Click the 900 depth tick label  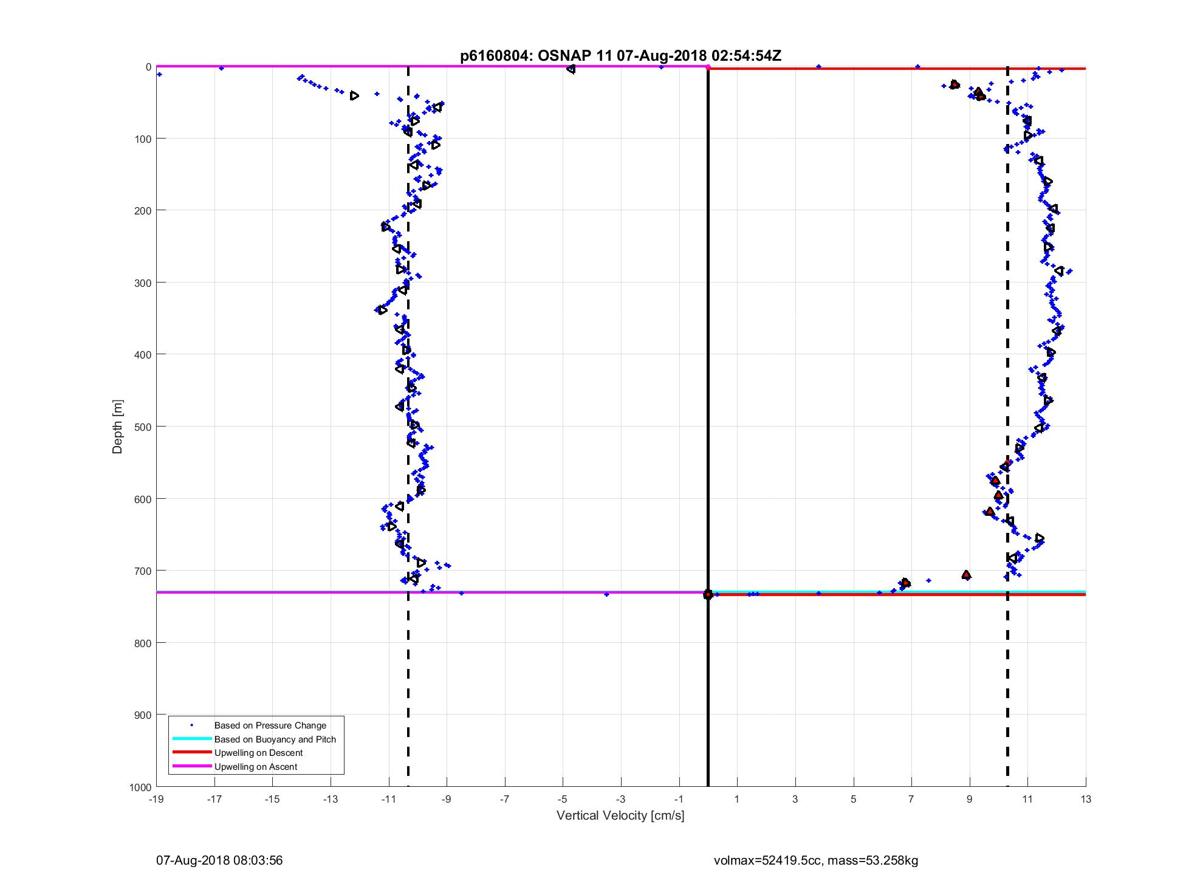142,715
